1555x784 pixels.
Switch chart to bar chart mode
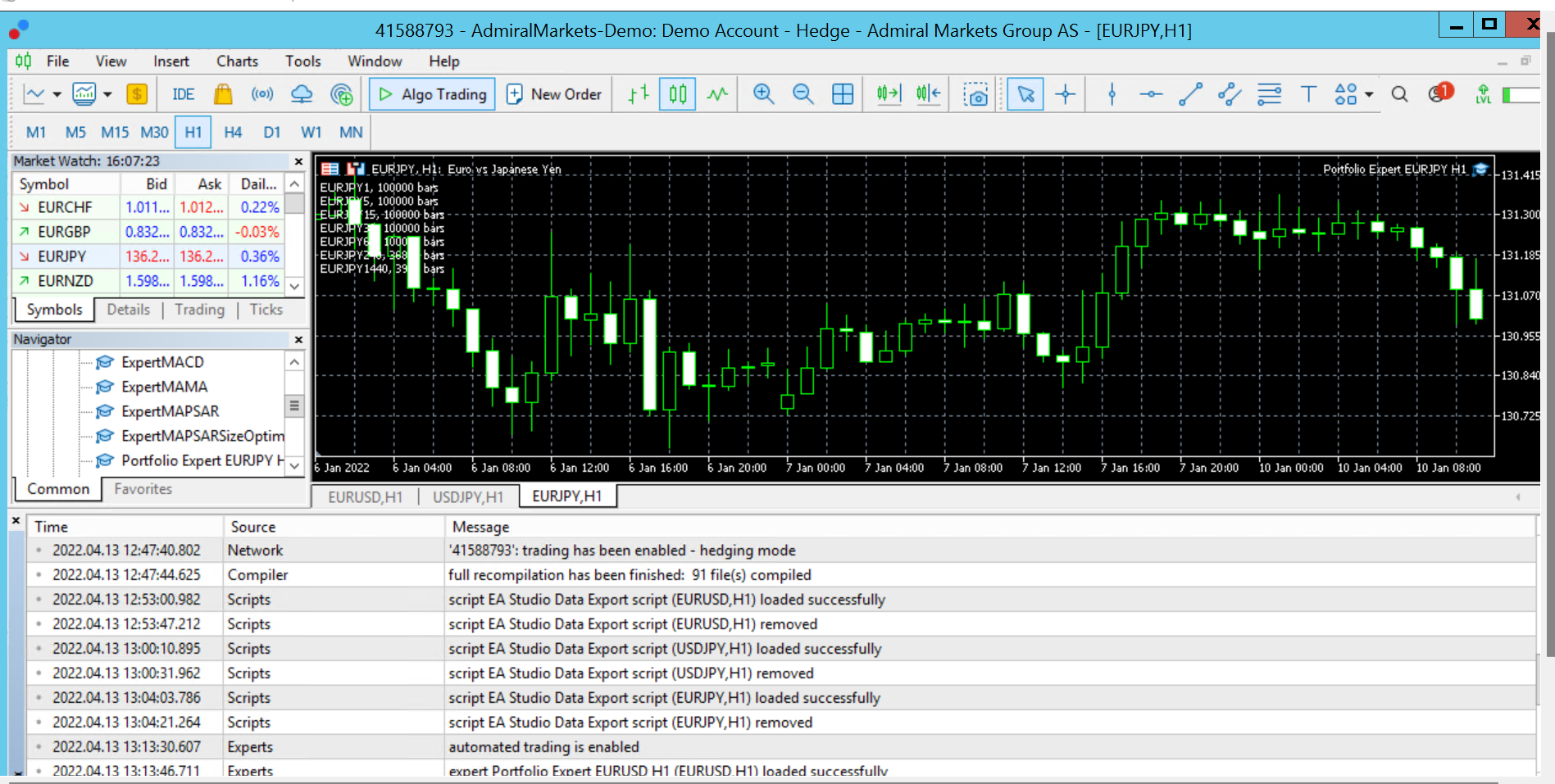(639, 94)
